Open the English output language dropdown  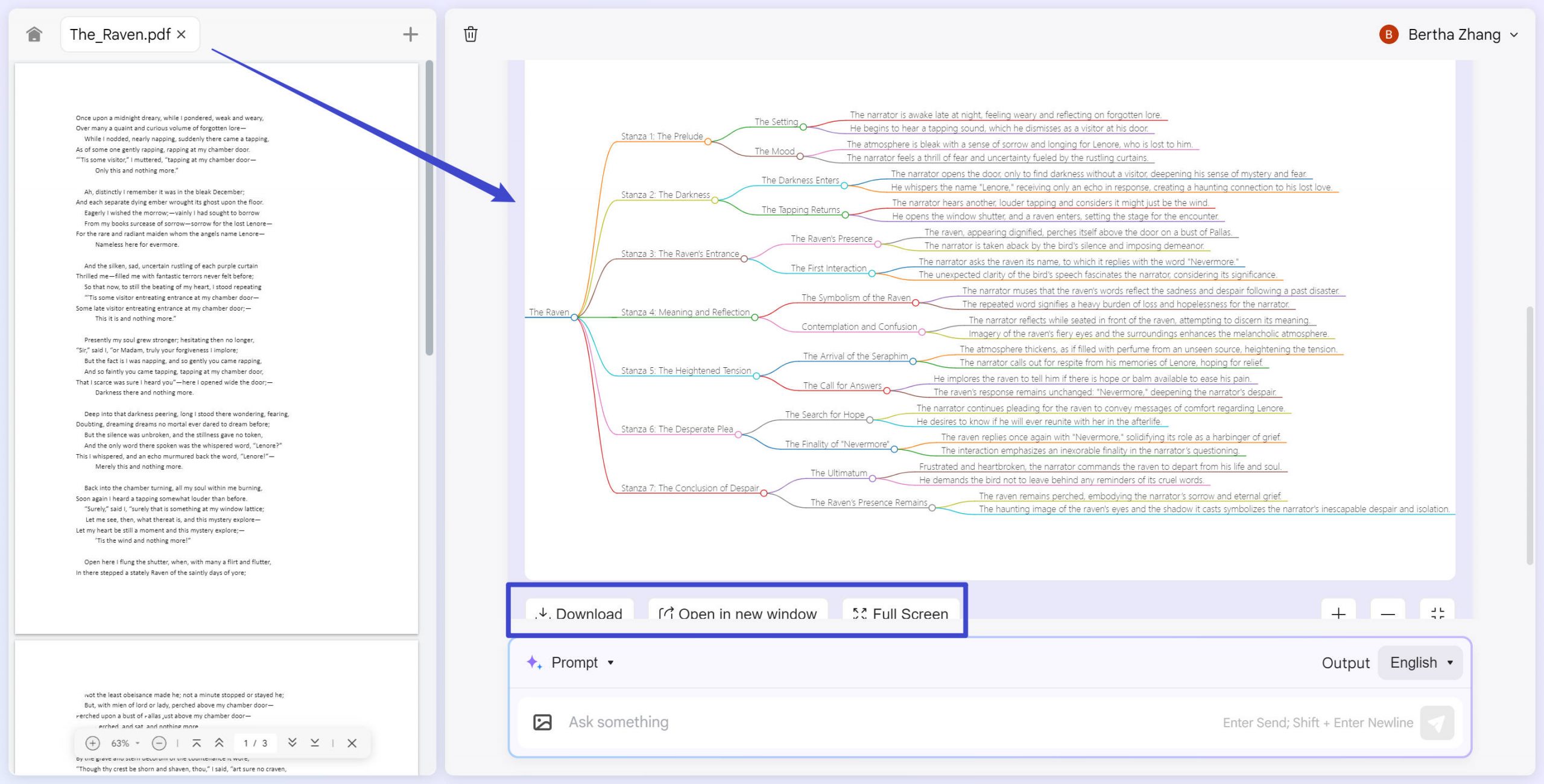pyautogui.click(x=1420, y=662)
